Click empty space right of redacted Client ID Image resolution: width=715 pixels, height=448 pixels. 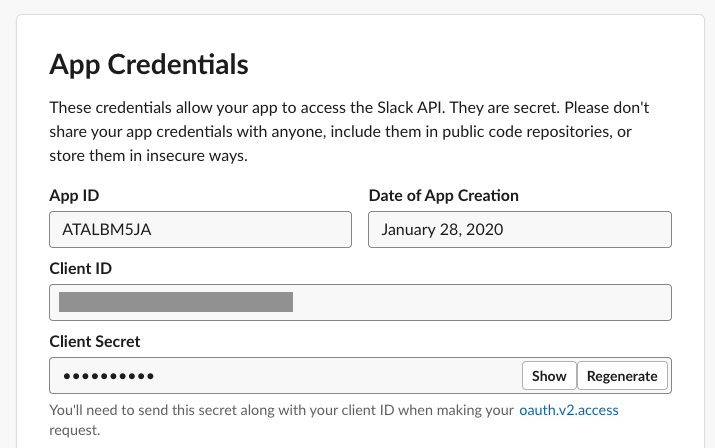coord(480,302)
